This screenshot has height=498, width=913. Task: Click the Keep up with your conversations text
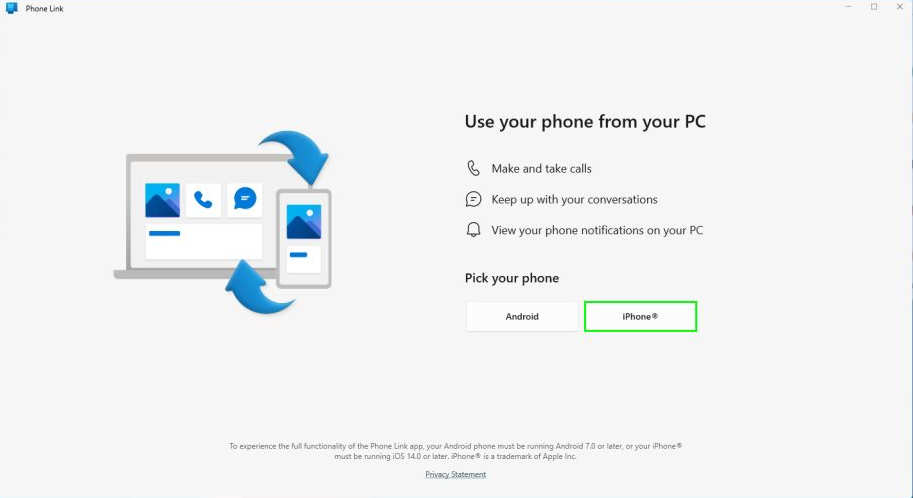(x=574, y=199)
